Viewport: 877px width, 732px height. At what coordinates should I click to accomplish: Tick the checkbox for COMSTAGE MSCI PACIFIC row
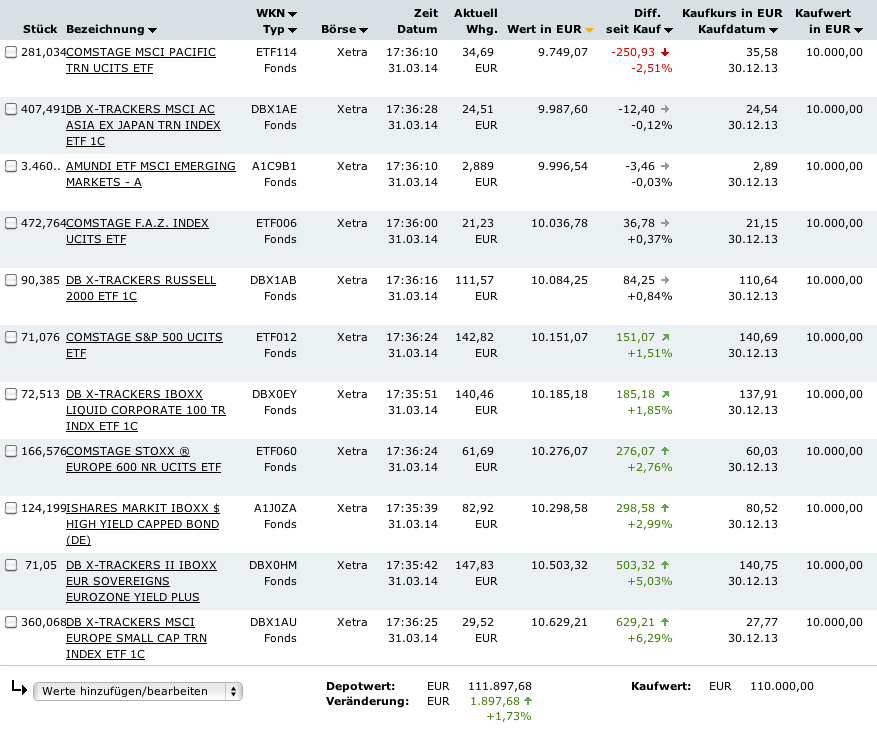(x=11, y=53)
